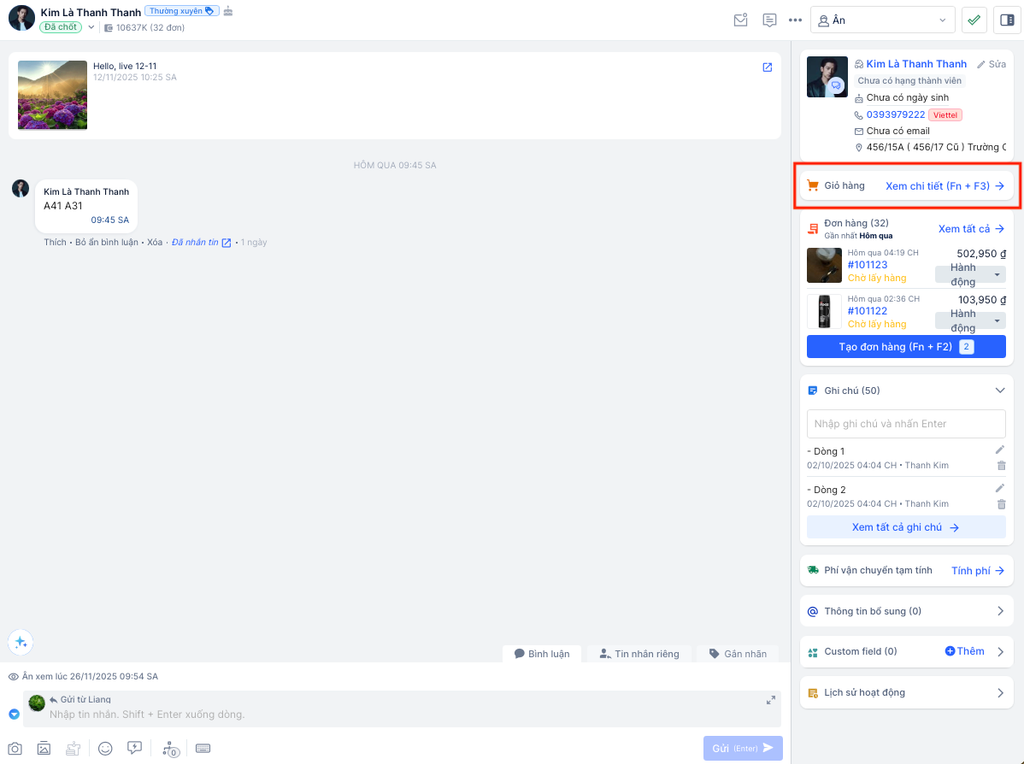
Task: Expand 'Lịch sử hoạt động' section
Action: point(1000,693)
